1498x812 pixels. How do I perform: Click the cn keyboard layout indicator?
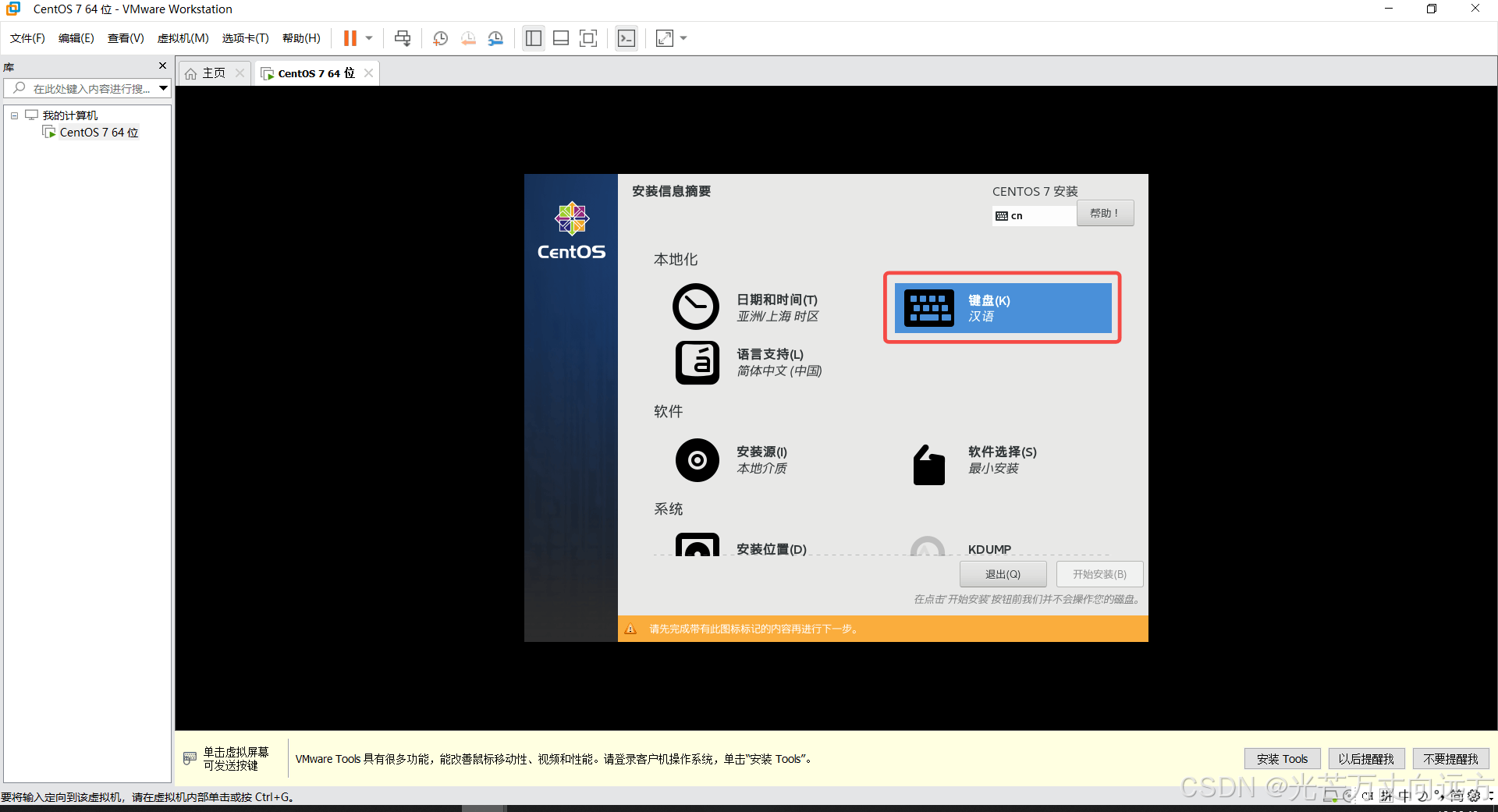tap(1034, 216)
